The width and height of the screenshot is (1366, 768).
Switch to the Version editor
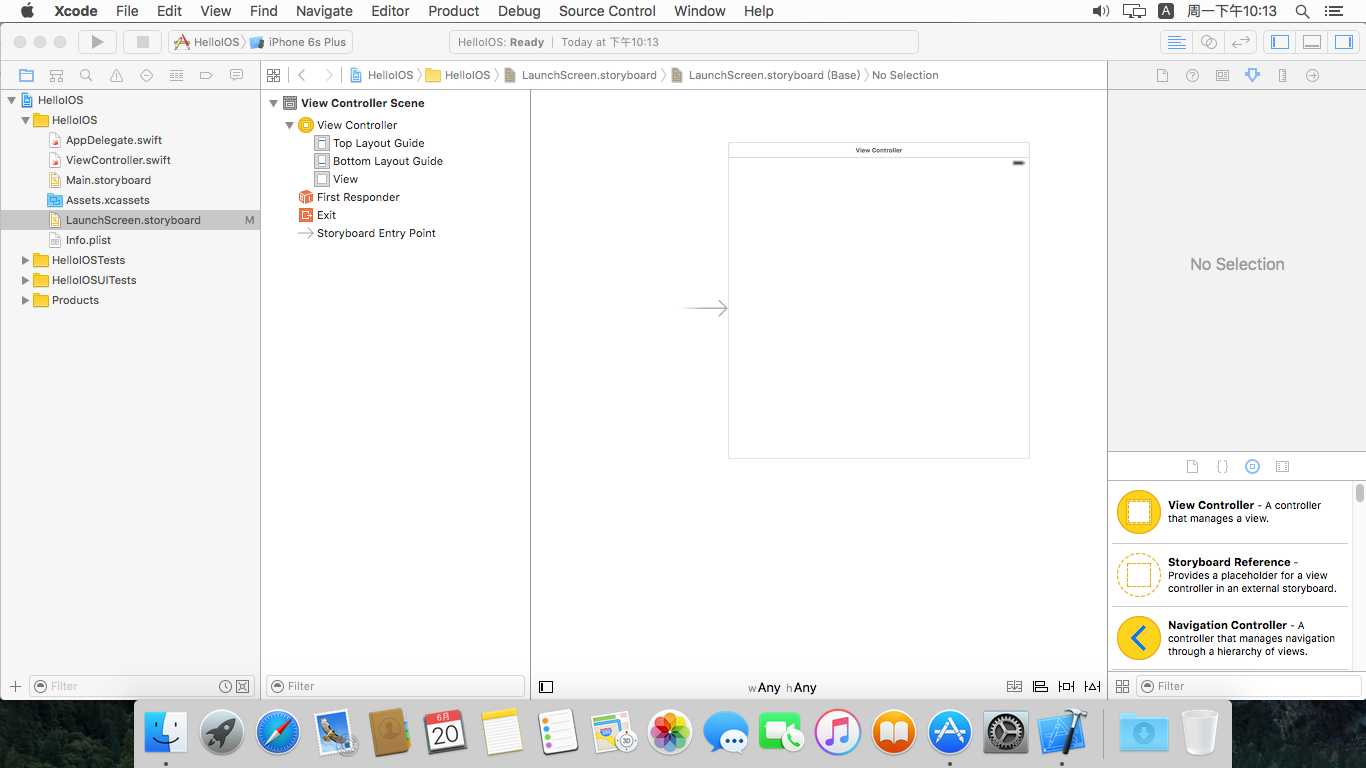point(1241,42)
